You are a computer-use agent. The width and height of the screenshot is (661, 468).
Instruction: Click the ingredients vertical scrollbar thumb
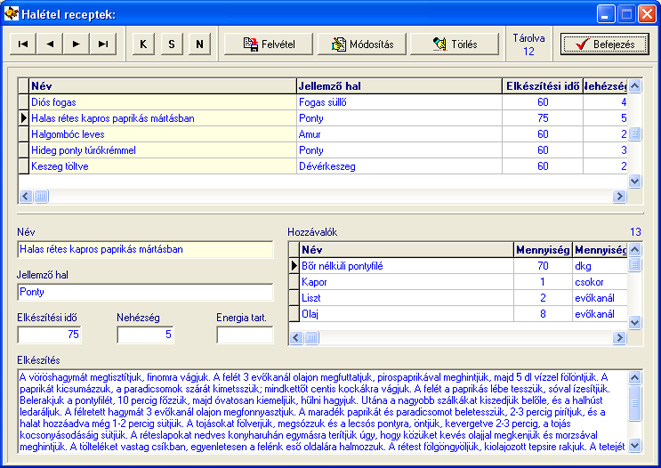click(x=635, y=265)
